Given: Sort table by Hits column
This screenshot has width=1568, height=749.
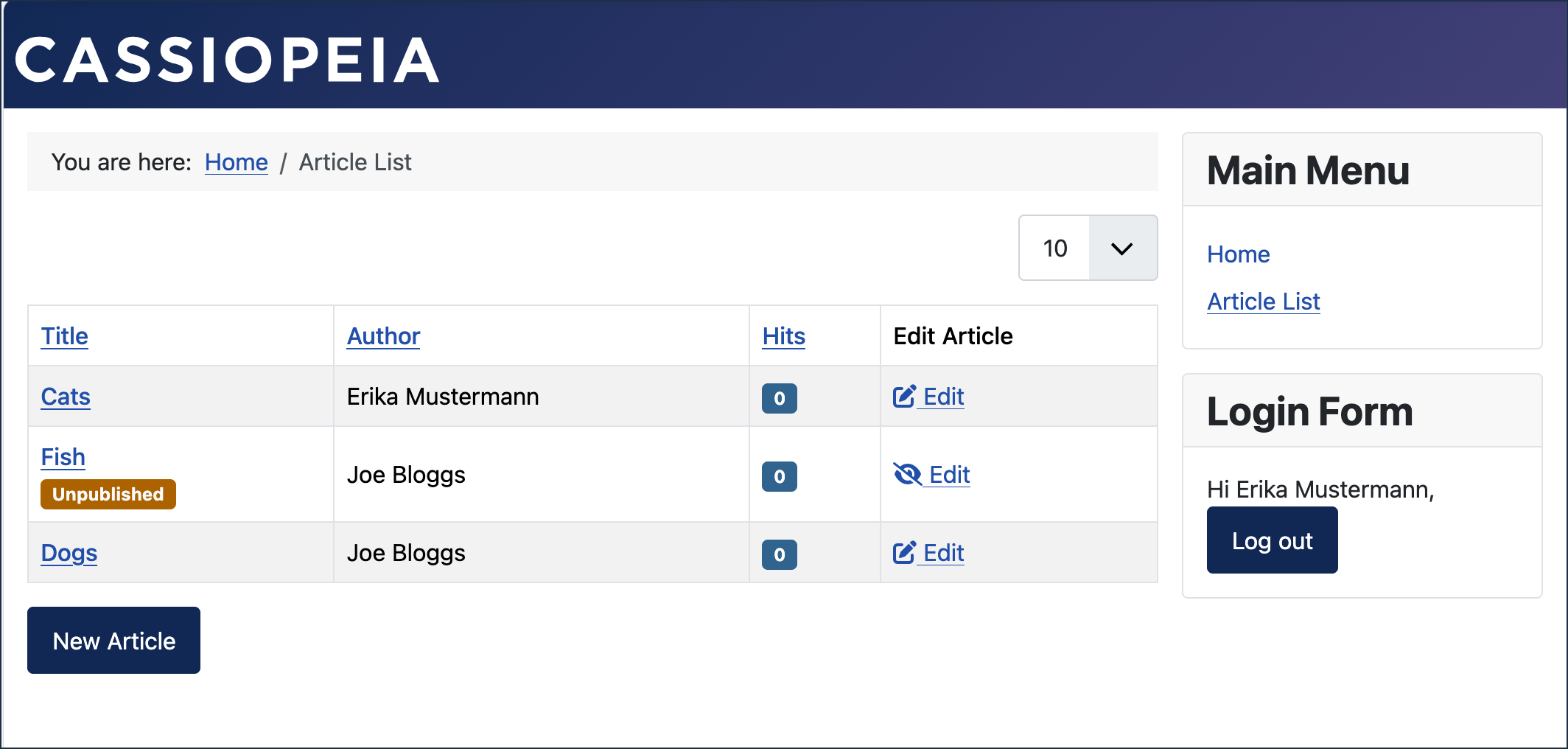Looking at the screenshot, I should (784, 336).
